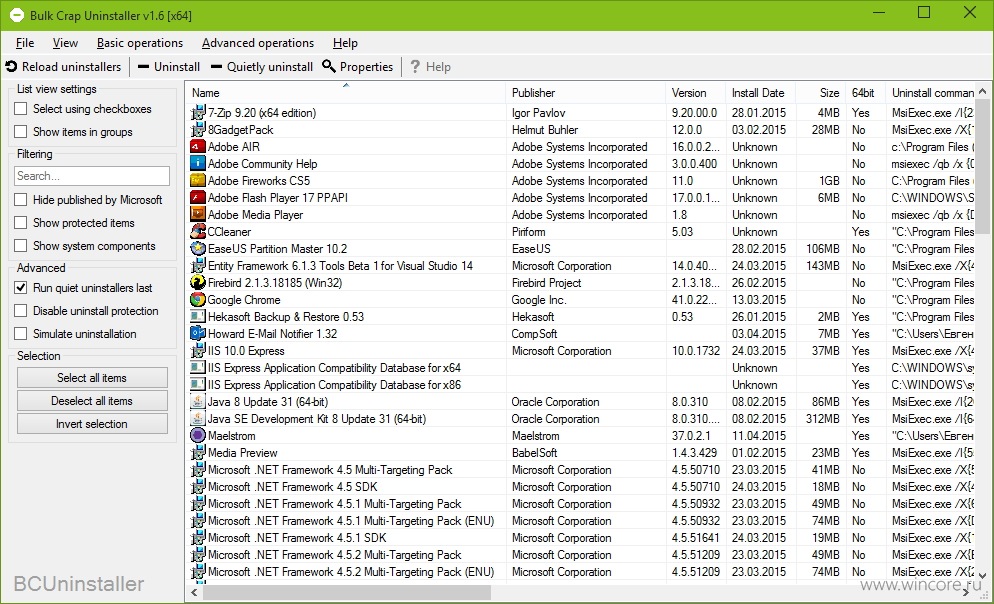Click the Java 8 Update 31 icon

198,402
